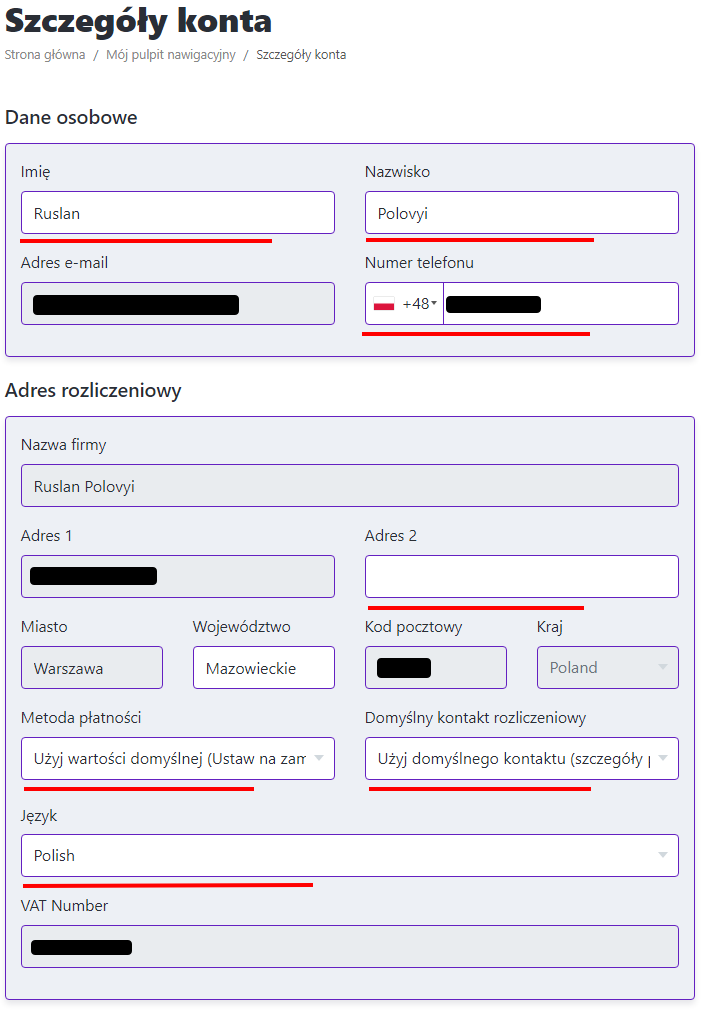Focus the empty Adres 2 field

(x=521, y=576)
